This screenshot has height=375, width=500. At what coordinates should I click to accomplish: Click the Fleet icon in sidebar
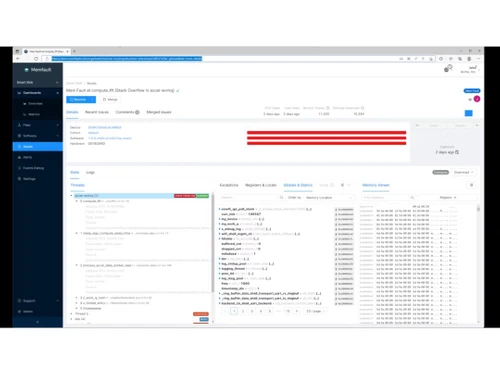coord(19,125)
